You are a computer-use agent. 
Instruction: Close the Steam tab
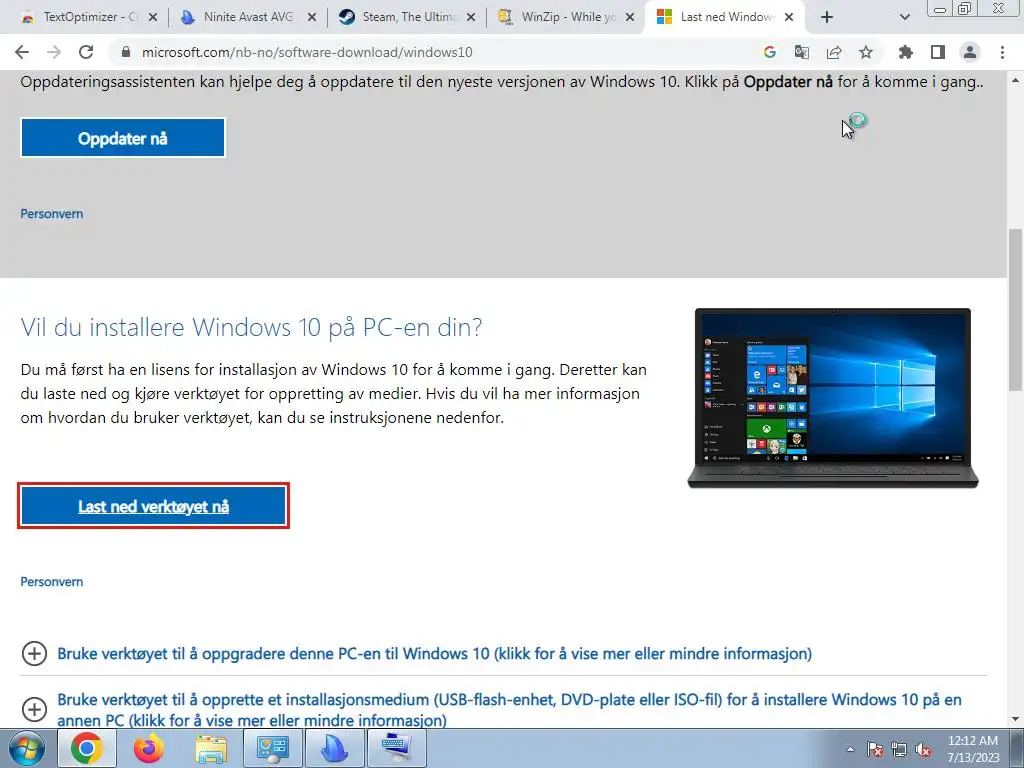tap(471, 17)
